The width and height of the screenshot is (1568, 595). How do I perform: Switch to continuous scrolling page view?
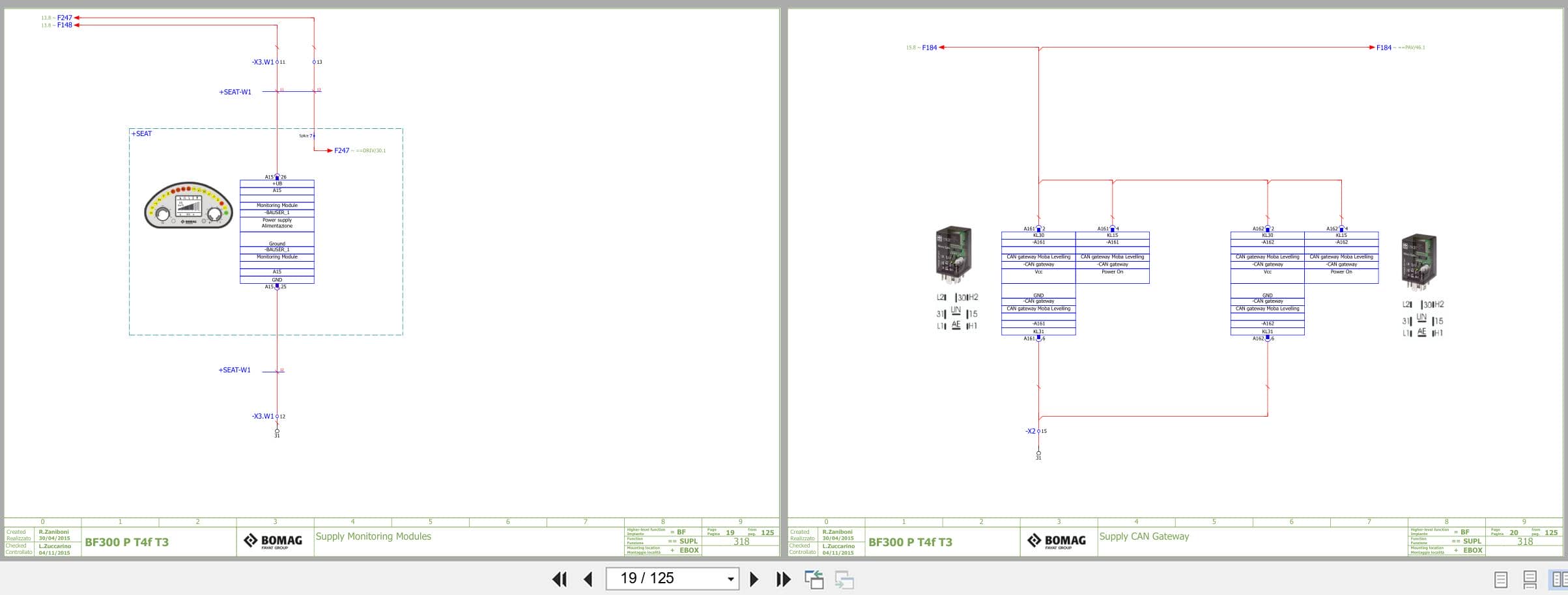click(1530, 579)
